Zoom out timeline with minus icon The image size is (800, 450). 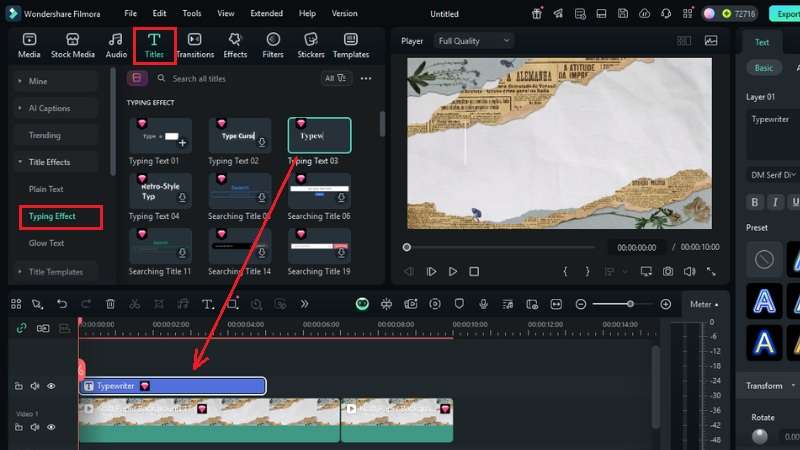[581, 304]
